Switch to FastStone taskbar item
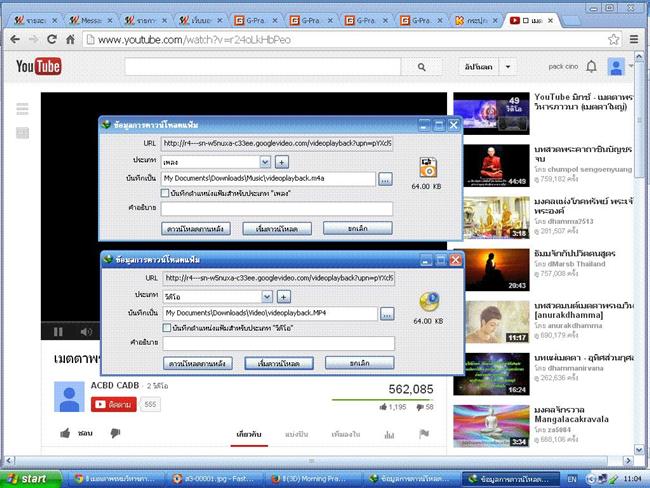 (x=213, y=479)
